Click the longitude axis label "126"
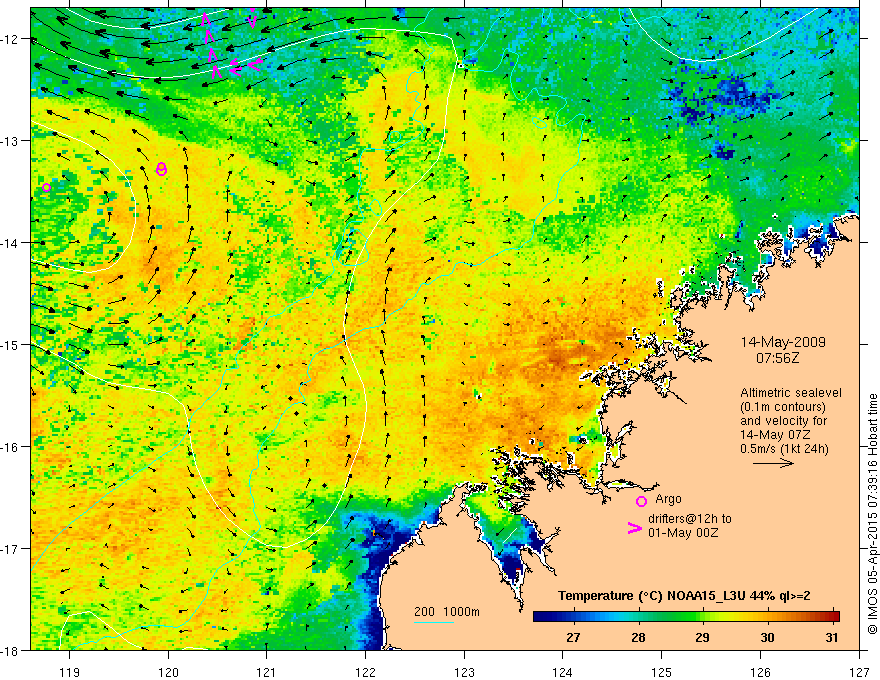Screen dimensions: 880x680 [x=760, y=672]
